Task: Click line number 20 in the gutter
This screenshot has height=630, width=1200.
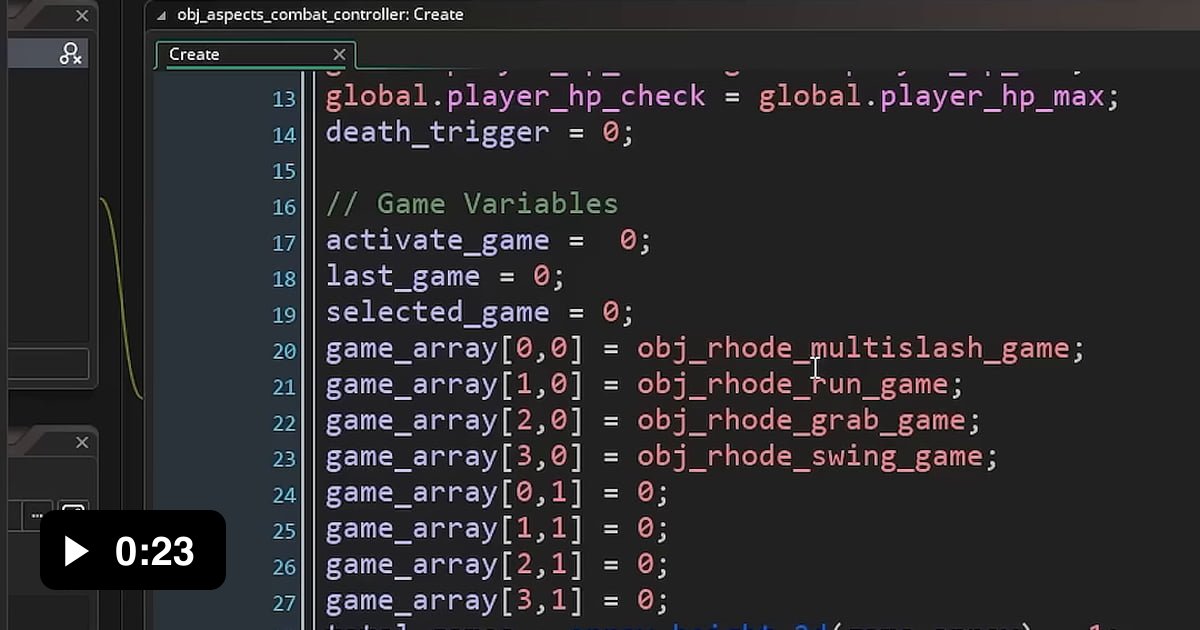Action: [x=284, y=351]
